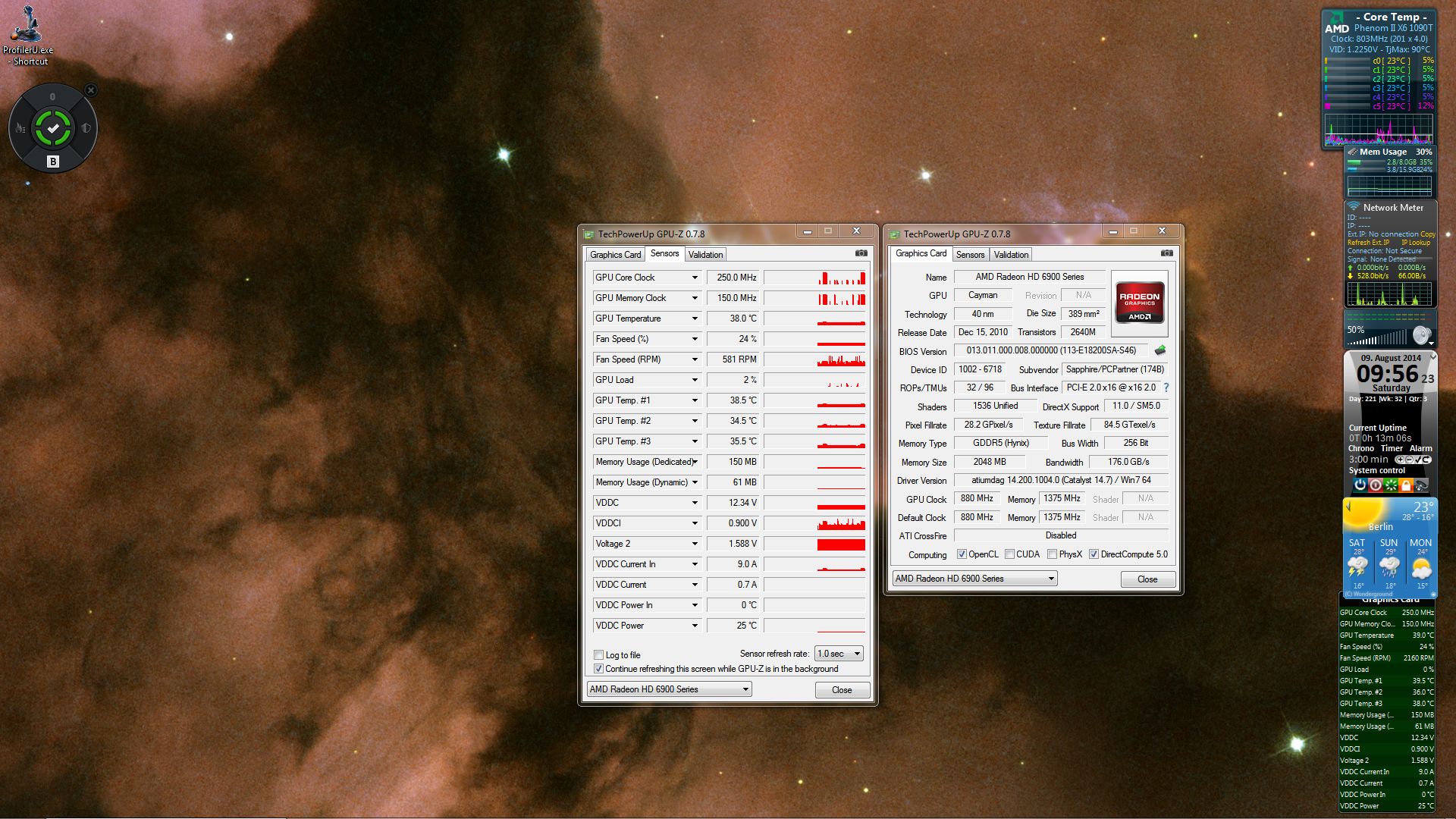Toggle the PhysX checkbox
Viewport: 1456px width, 819px height.
(x=1052, y=554)
